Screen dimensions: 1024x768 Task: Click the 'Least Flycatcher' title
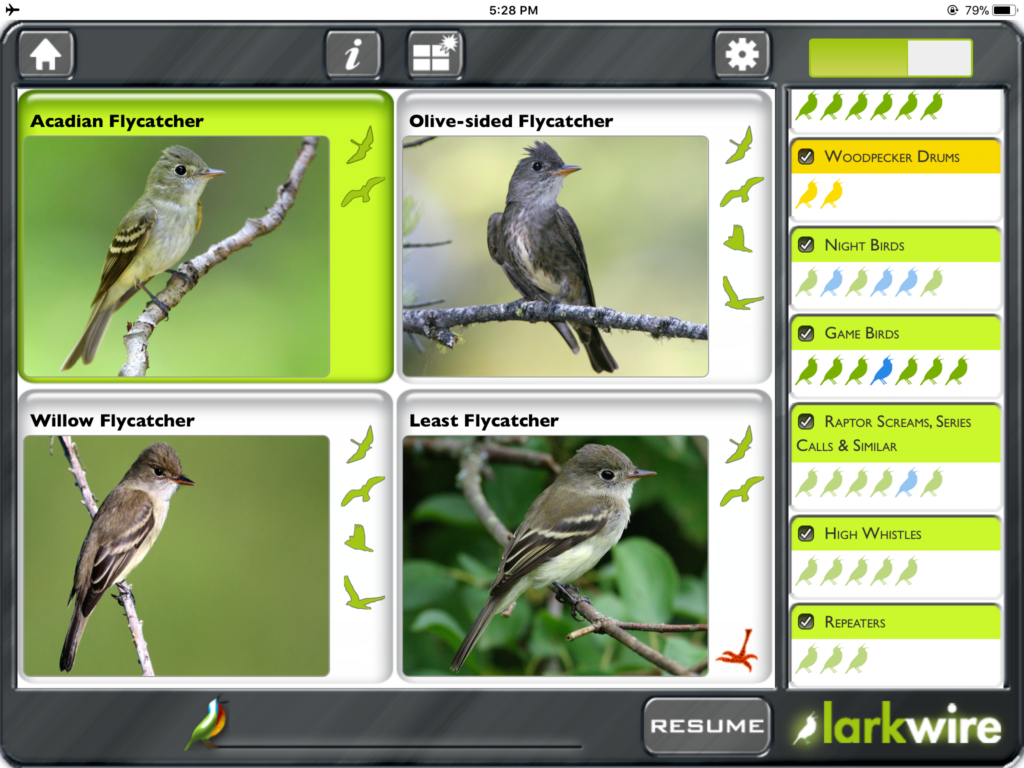[x=484, y=421]
